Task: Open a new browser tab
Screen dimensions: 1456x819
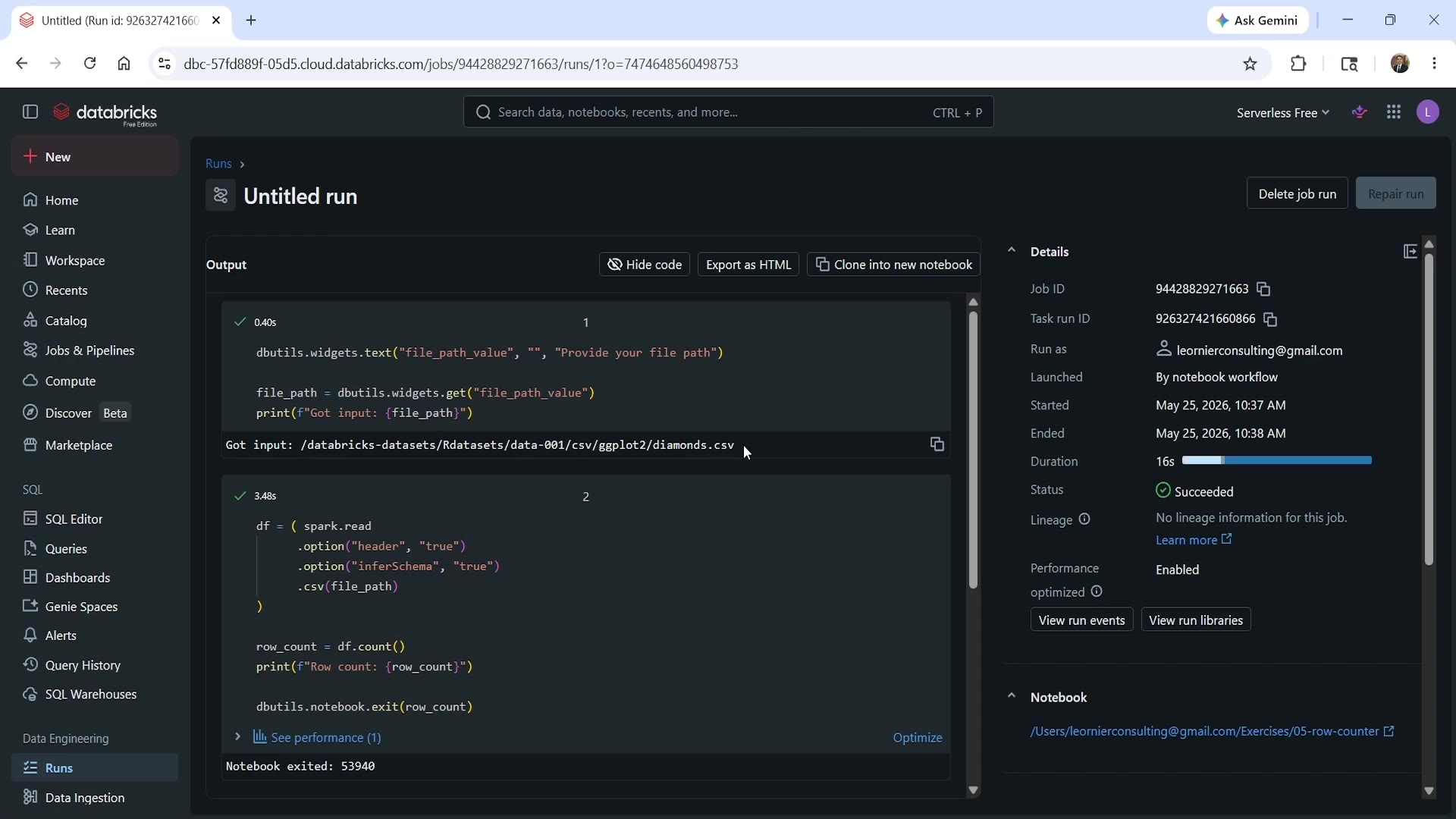Action: coord(251,20)
